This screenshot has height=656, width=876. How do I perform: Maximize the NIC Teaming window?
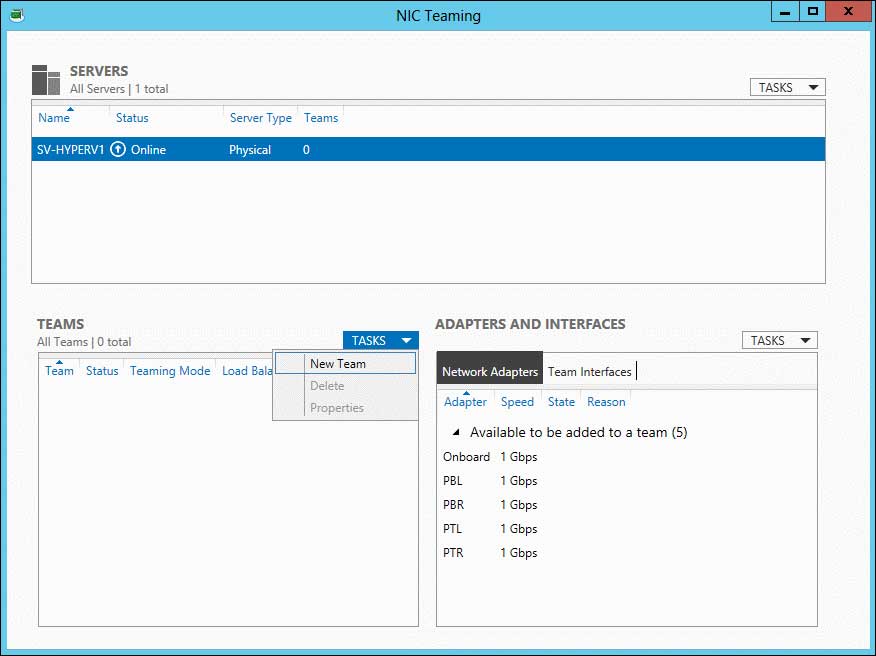pos(813,12)
